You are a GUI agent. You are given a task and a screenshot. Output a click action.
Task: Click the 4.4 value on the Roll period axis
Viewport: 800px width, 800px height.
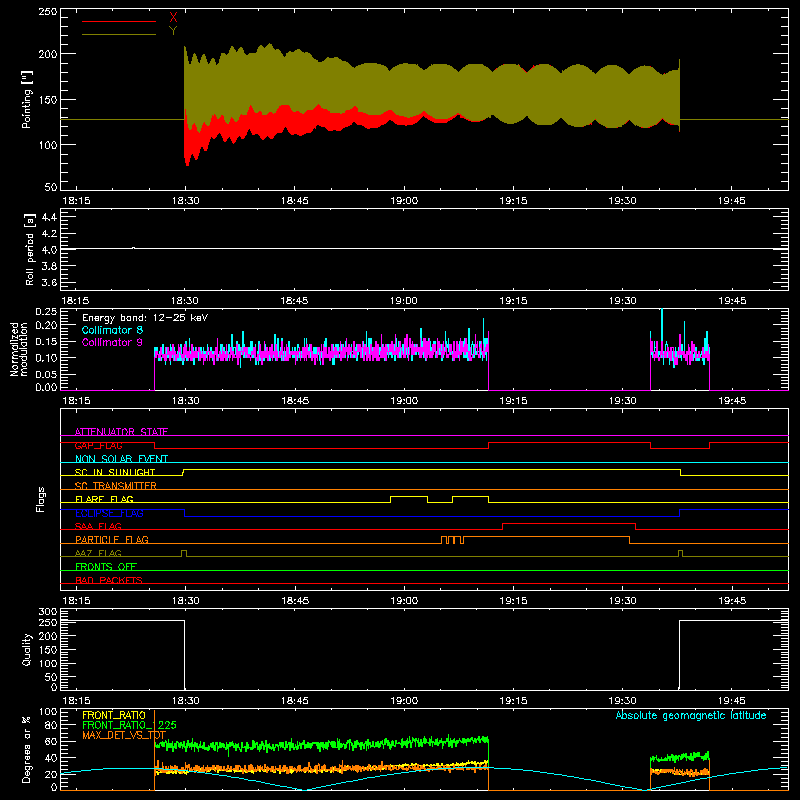coord(49,217)
